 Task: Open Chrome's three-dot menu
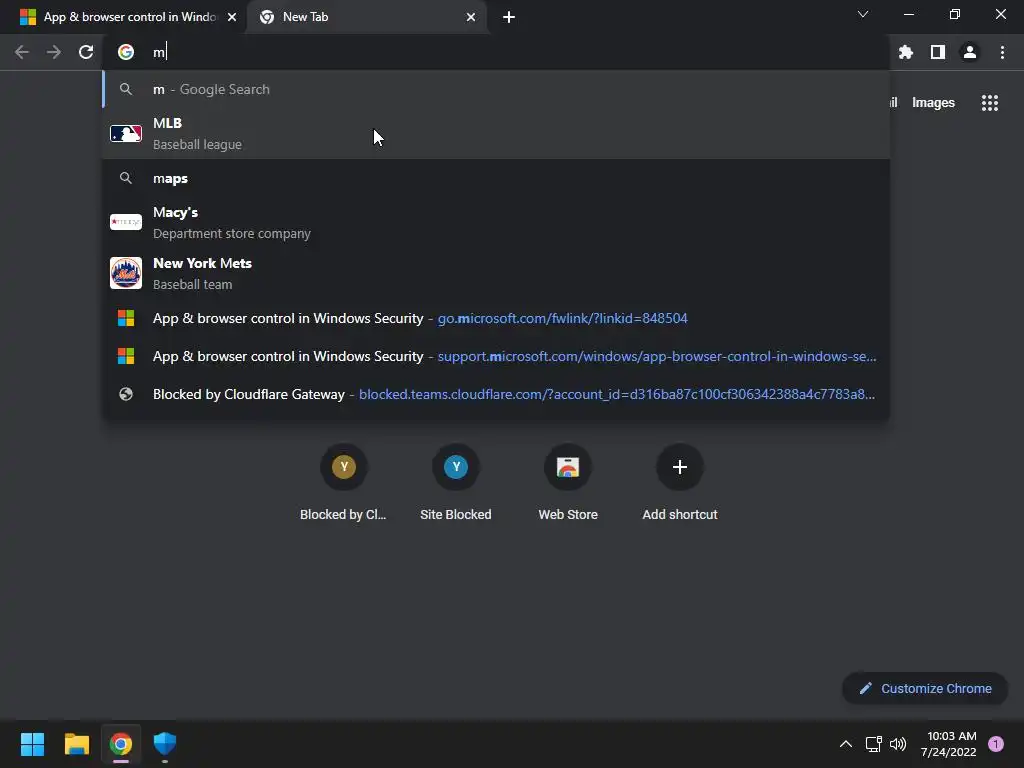(1002, 52)
